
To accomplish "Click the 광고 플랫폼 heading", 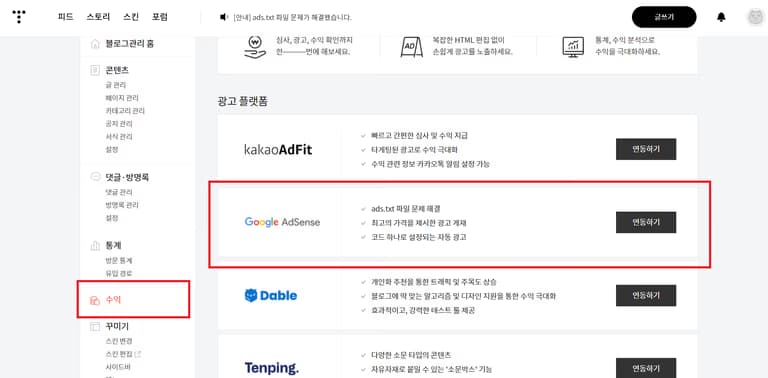I will coord(243,101).
